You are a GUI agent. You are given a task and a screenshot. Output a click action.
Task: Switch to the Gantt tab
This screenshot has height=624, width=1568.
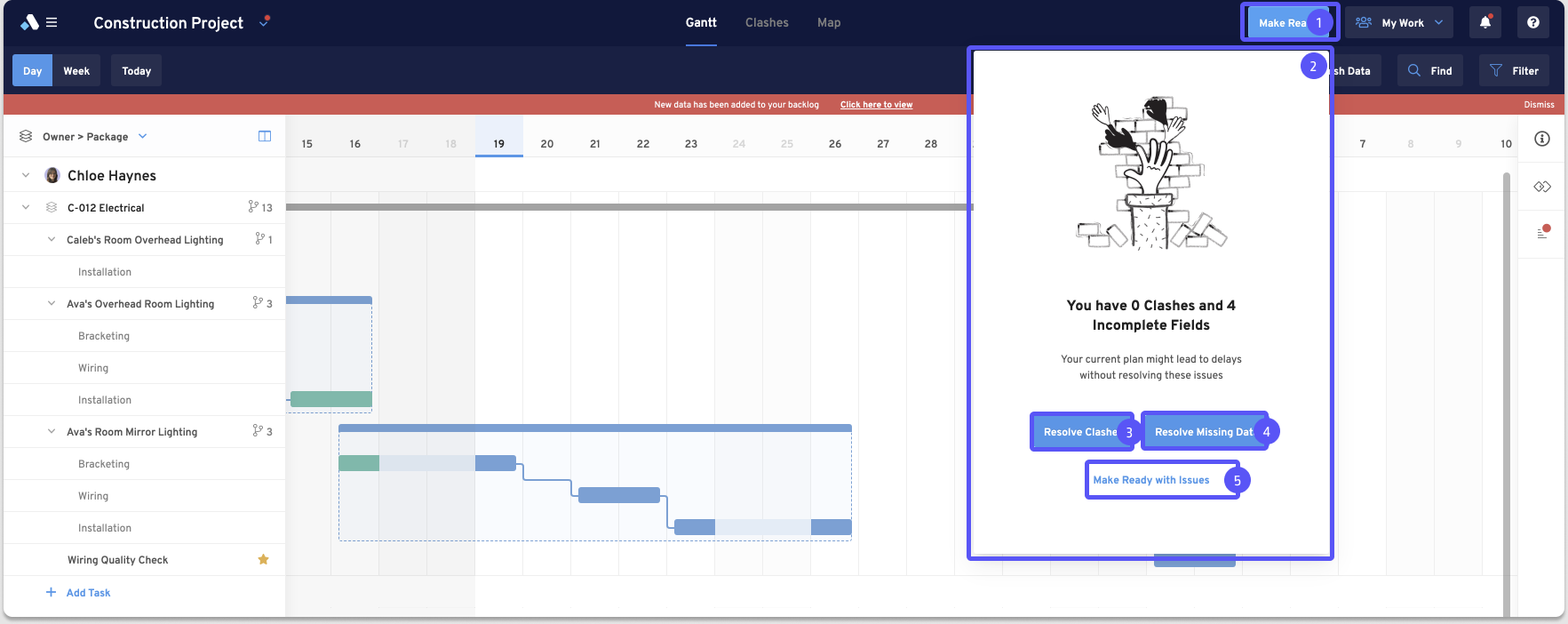point(701,22)
